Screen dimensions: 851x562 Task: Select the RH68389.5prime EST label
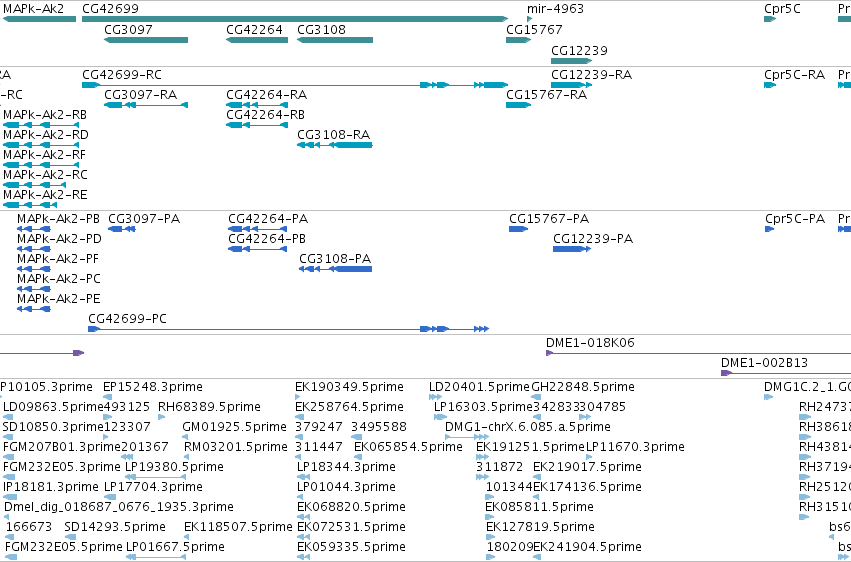click(x=209, y=407)
